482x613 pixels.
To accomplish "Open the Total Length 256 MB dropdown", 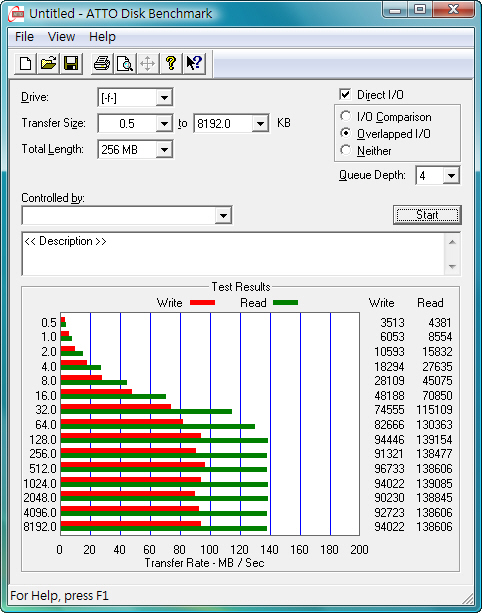I will tap(164, 150).
